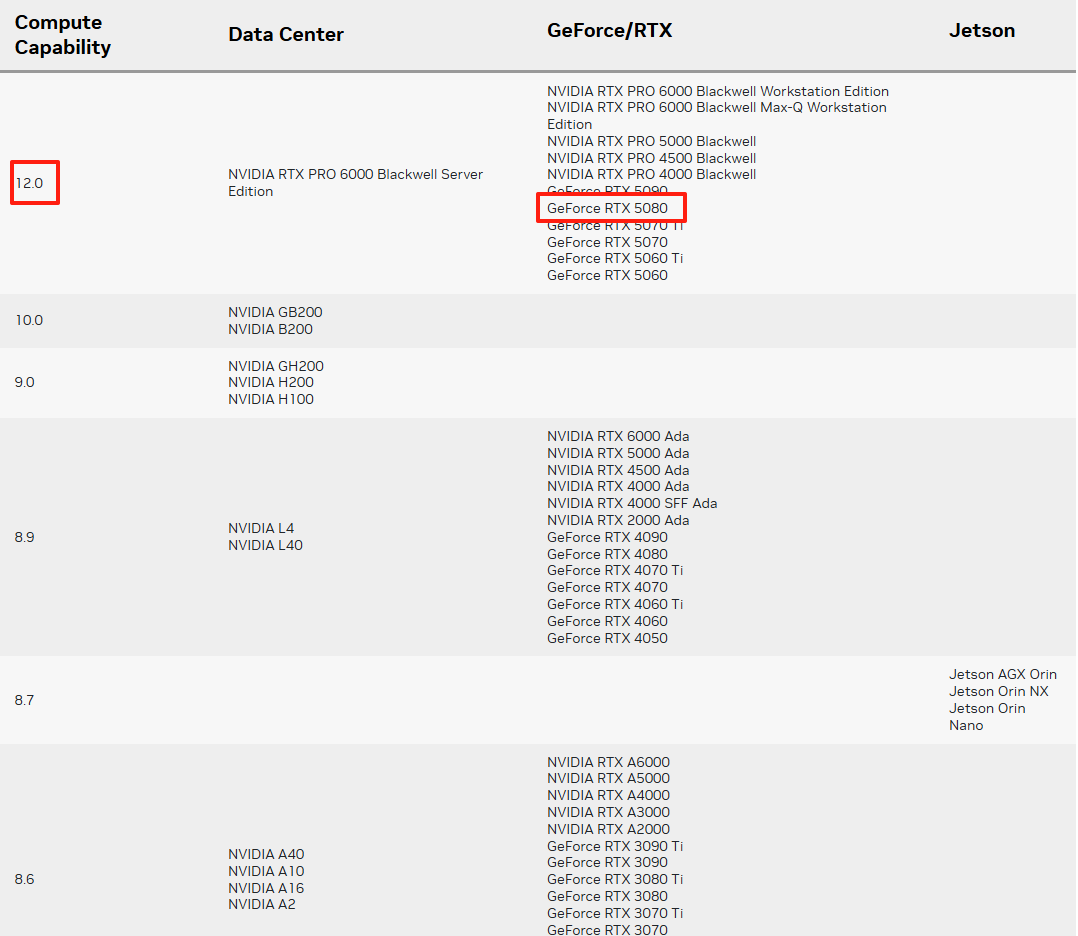Screen dimensions: 1078x936
Task: Click the GeForce/RTX column header
Action: tap(610, 30)
